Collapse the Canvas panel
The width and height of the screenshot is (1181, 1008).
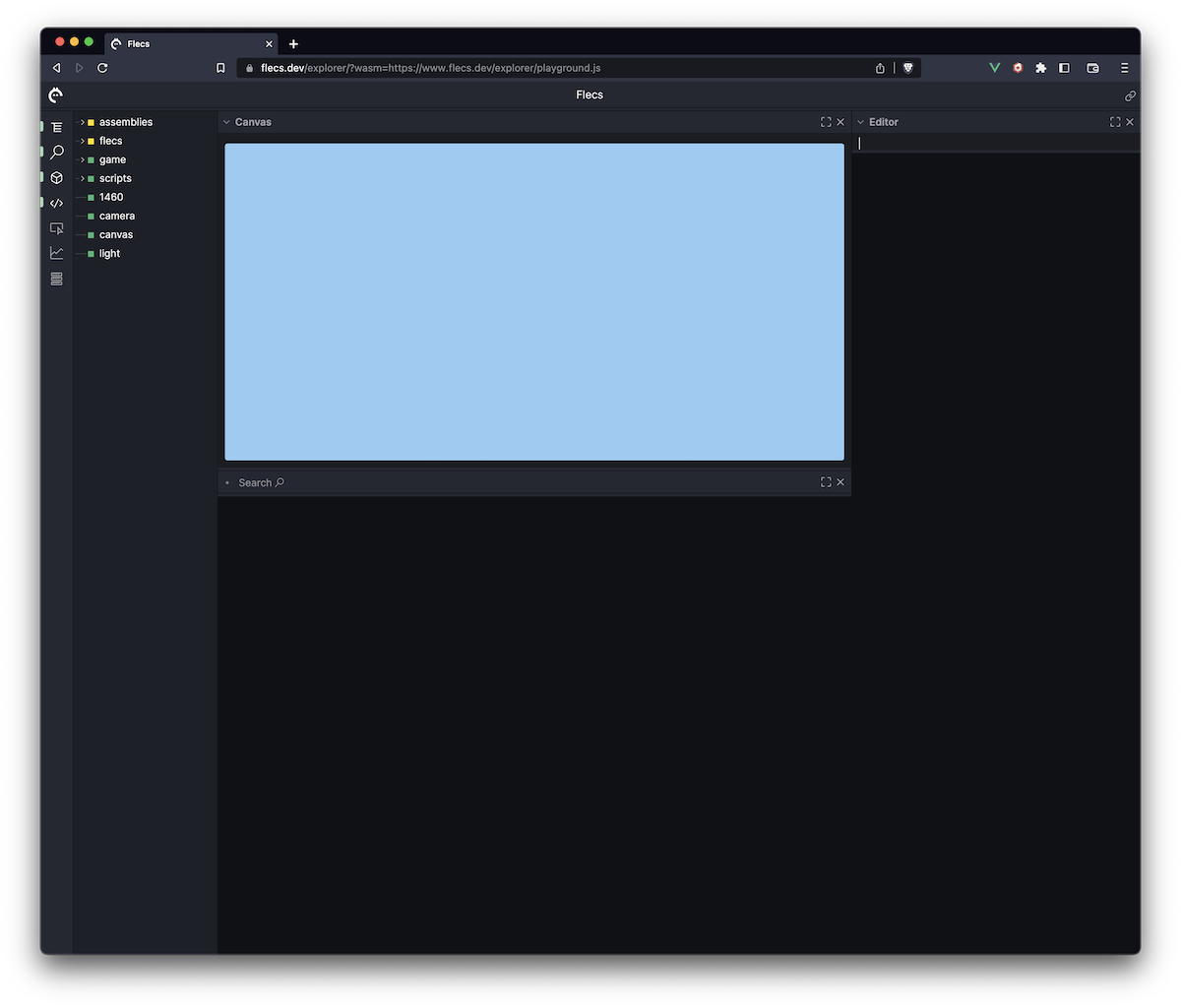pyautogui.click(x=227, y=121)
